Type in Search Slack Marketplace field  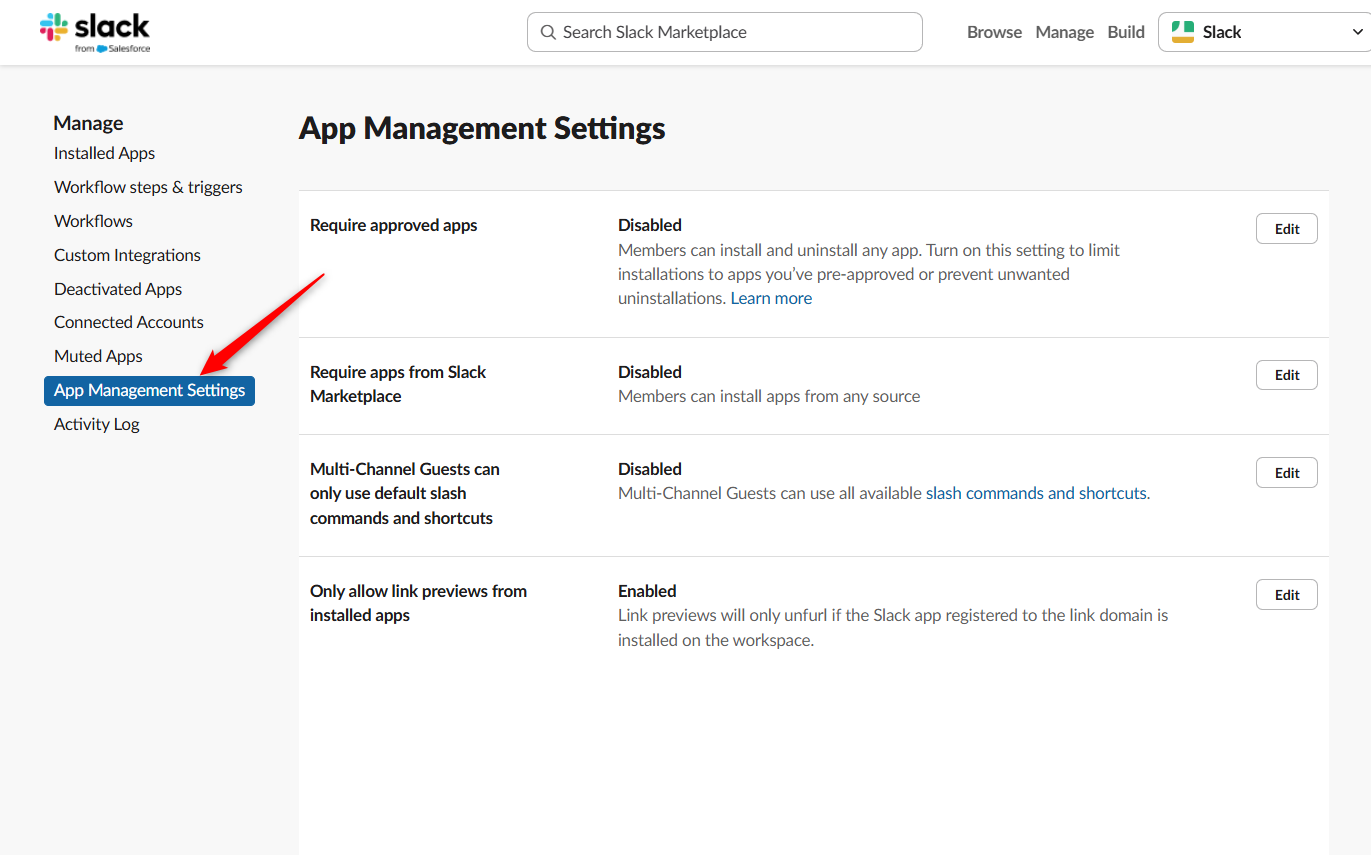tap(735, 32)
